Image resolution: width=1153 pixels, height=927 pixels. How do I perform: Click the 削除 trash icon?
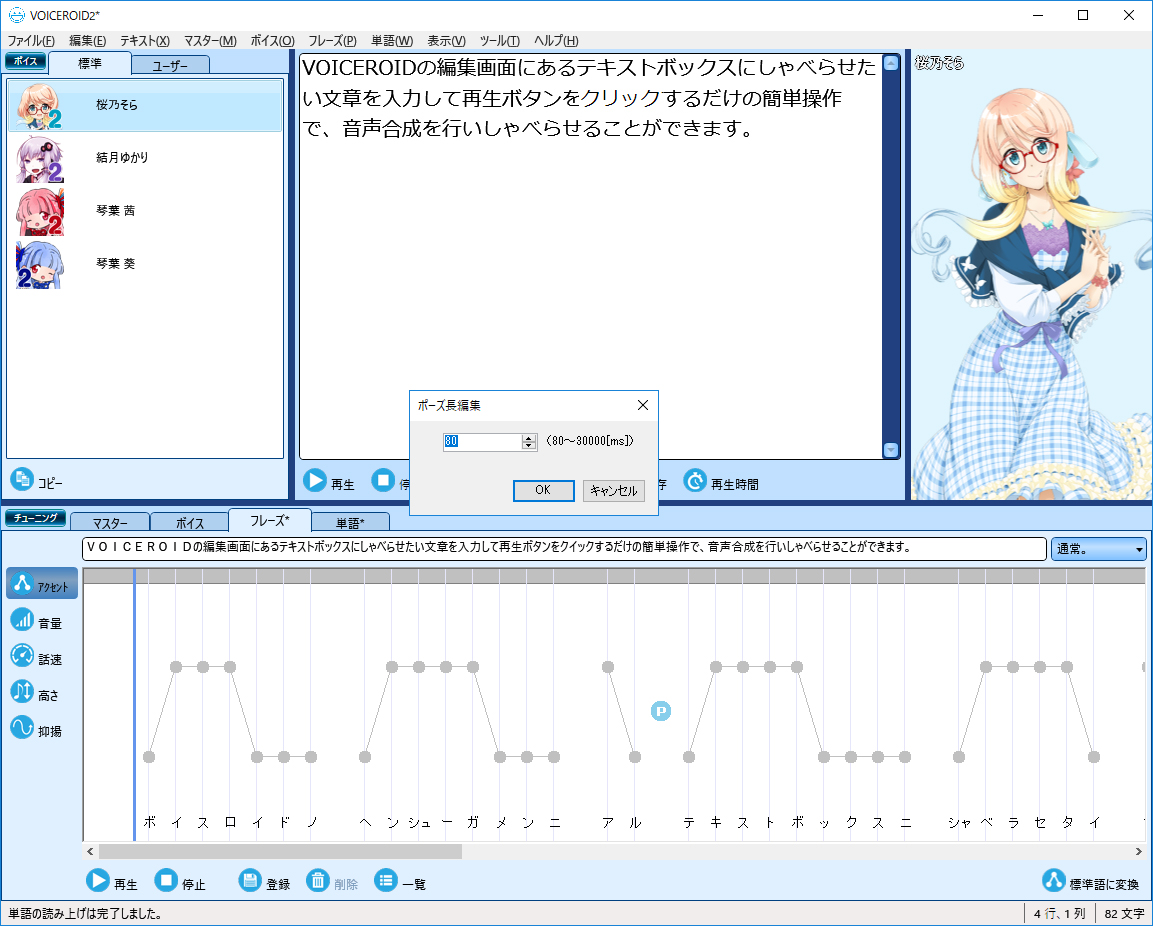[318, 880]
